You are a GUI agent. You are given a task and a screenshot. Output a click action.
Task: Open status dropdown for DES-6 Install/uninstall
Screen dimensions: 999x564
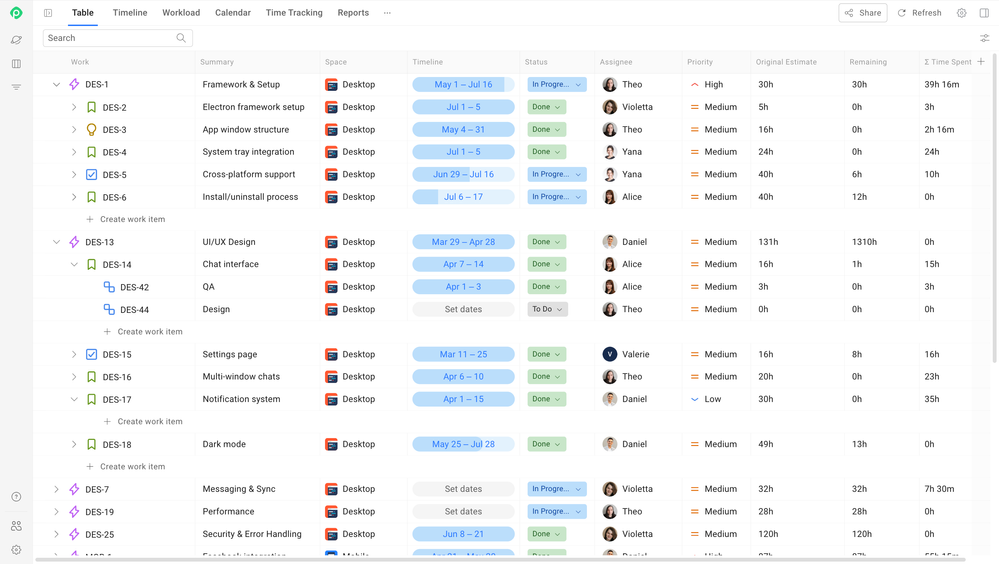tap(557, 197)
